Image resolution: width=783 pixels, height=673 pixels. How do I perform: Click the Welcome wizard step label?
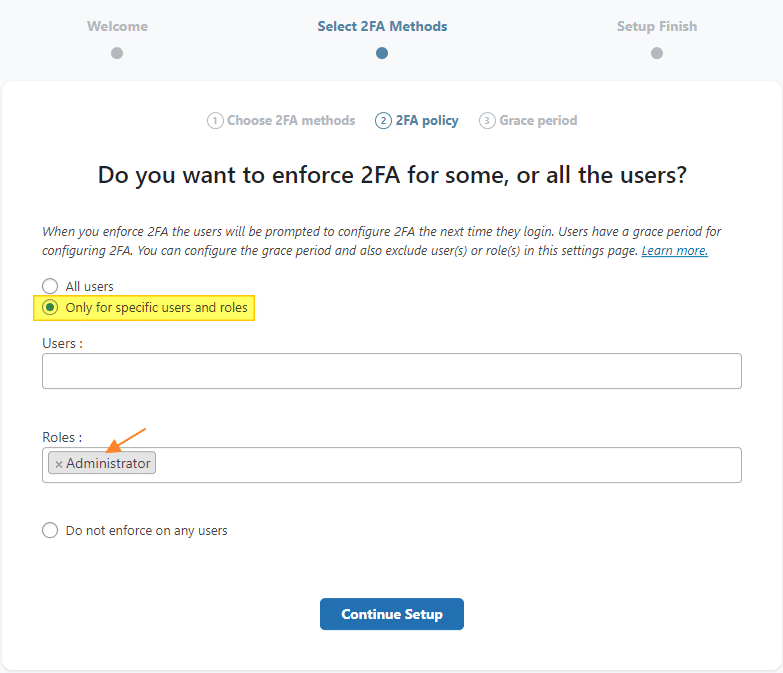(x=117, y=26)
